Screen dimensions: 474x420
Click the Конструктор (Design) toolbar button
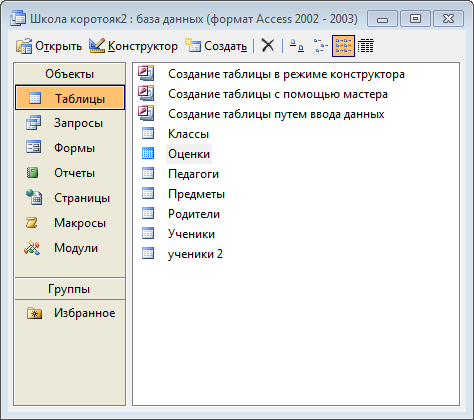point(133,46)
